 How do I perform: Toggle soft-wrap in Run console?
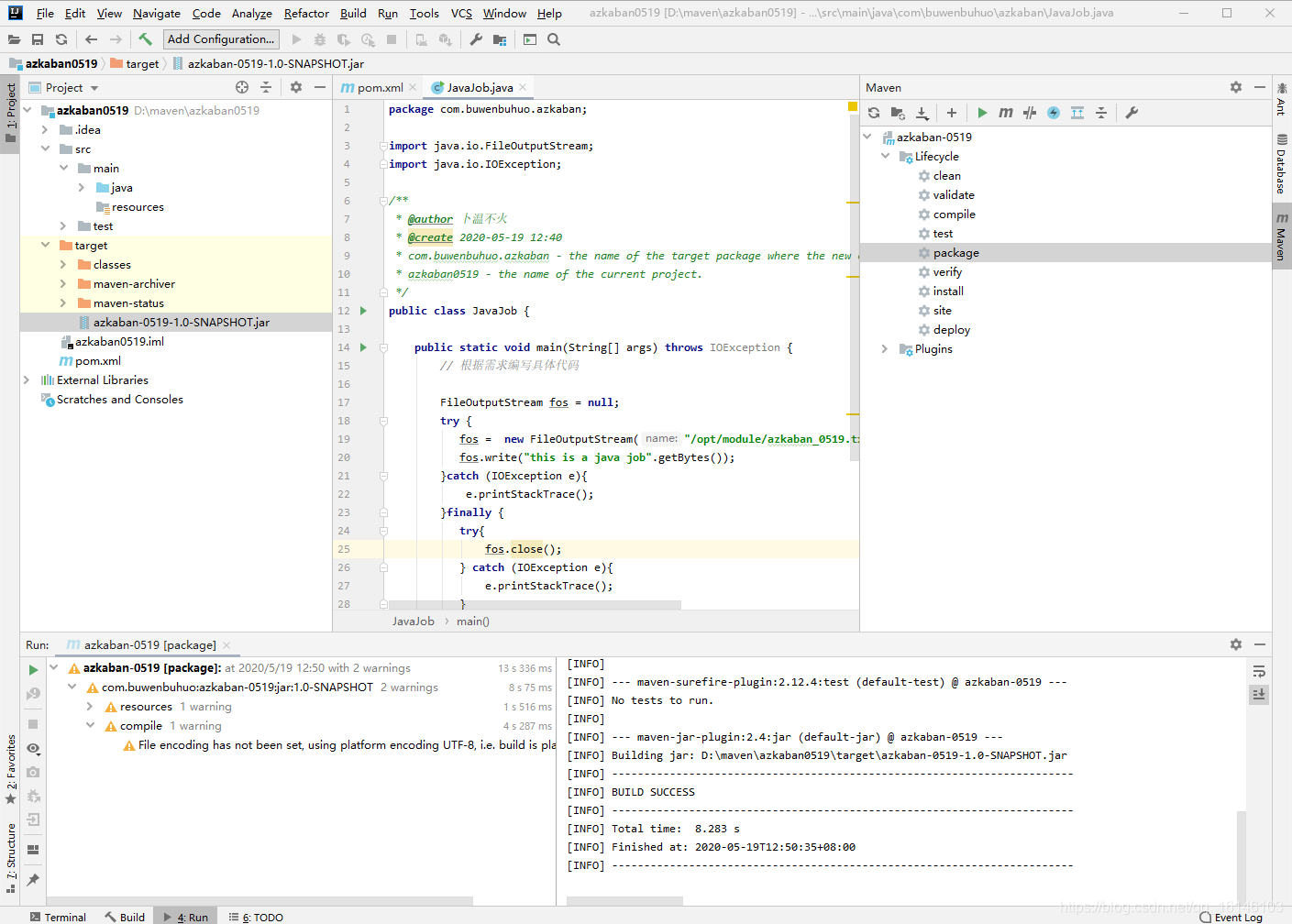1259,671
